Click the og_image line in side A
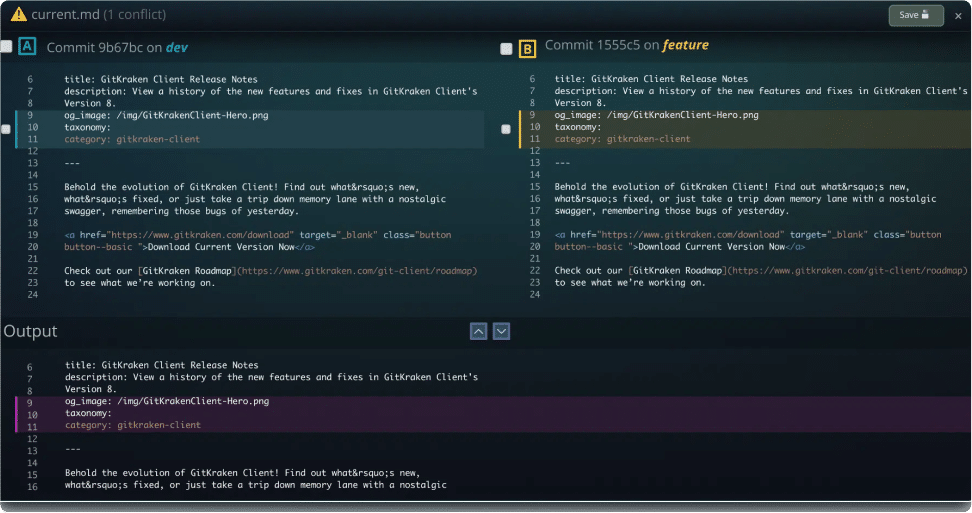 click(x=166, y=115)
